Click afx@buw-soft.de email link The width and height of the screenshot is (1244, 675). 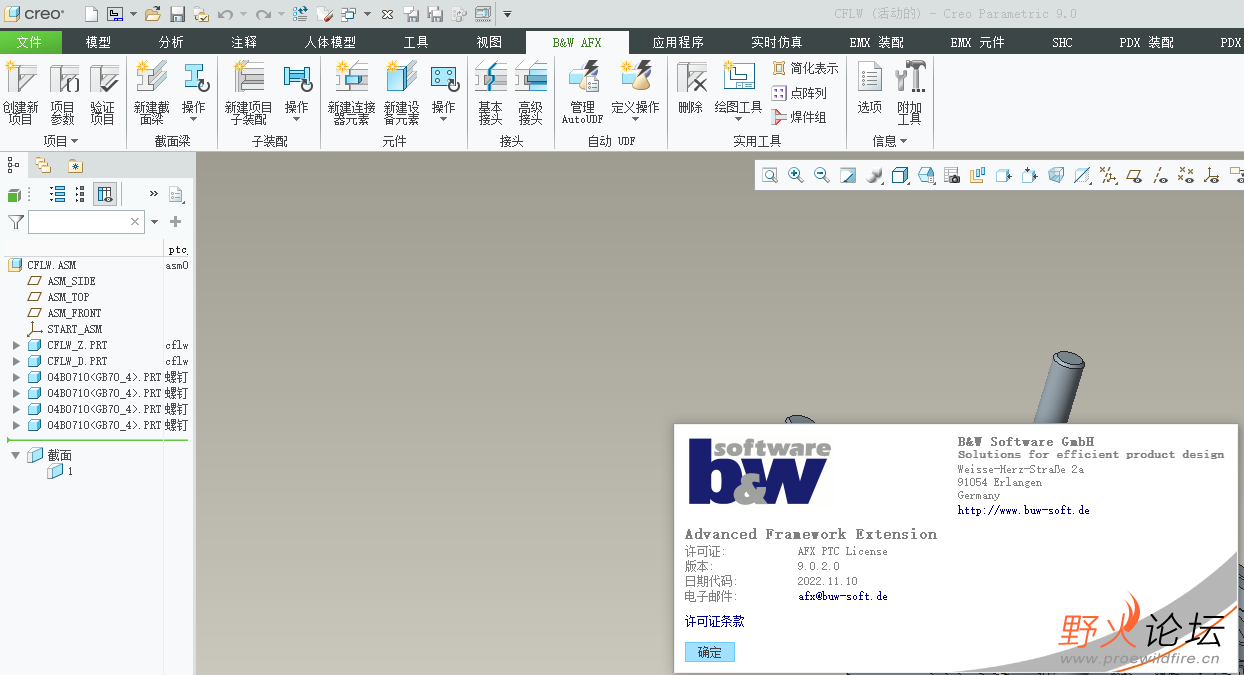842,596
